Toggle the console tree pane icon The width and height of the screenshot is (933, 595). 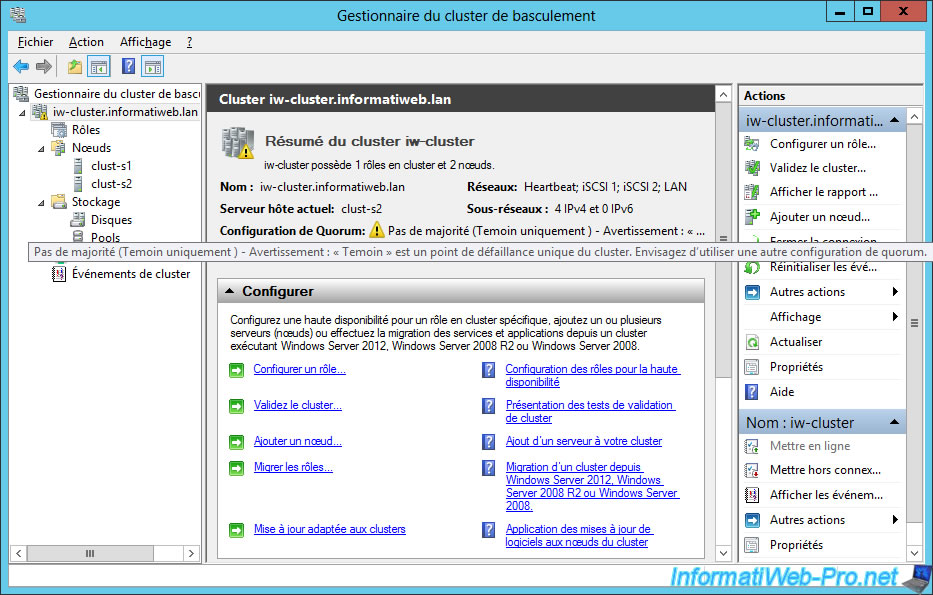coord(99,67)
